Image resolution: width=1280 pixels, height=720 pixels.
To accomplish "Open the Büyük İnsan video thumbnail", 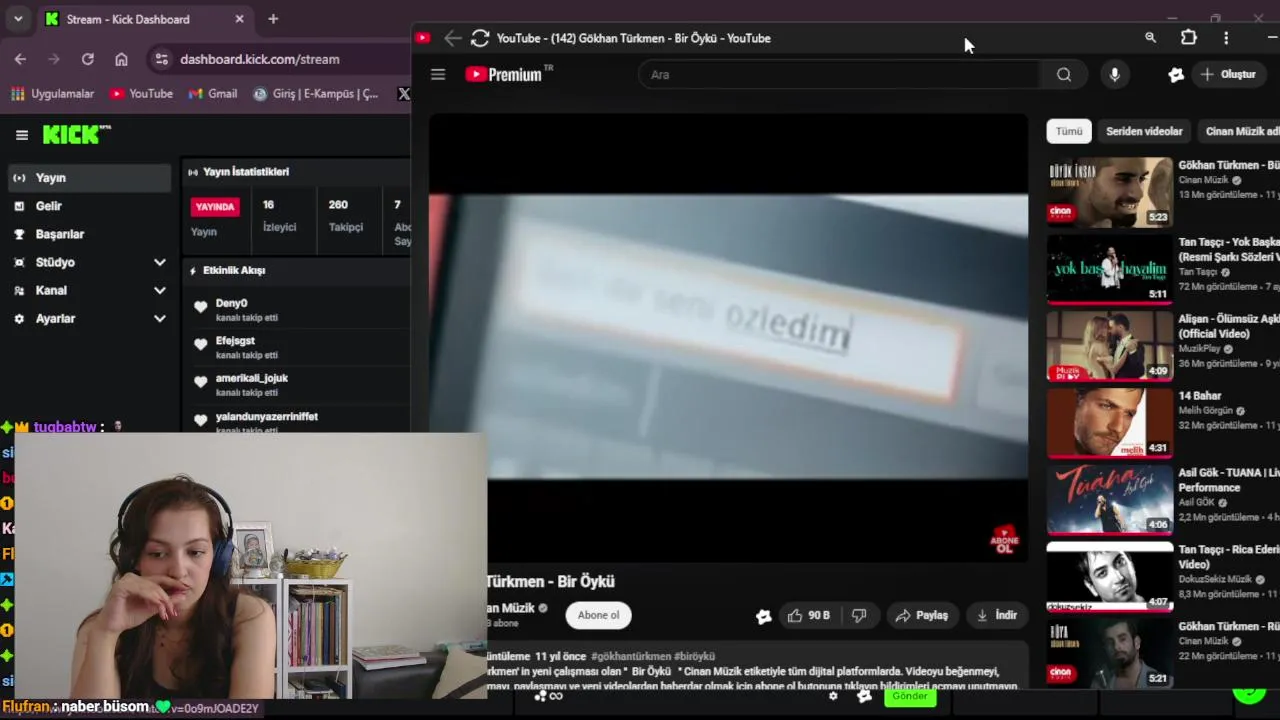I will coord(1110,191).
